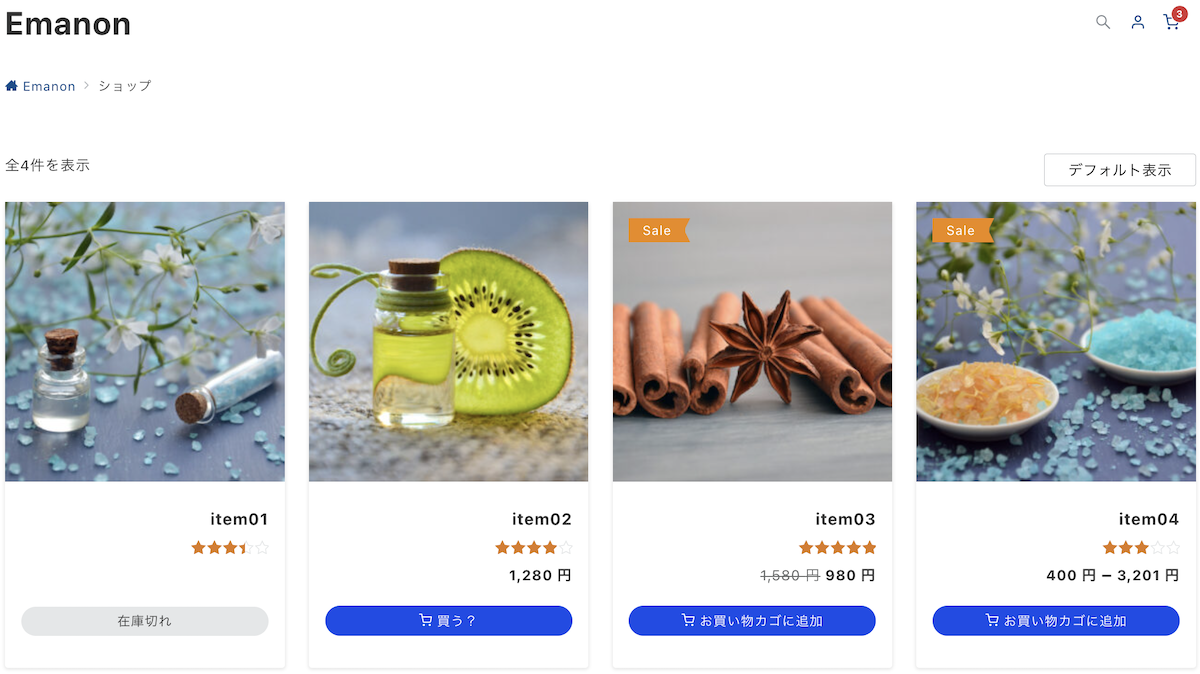1200x674 pixels.
Task: Open the item01 bottles product image
Action: tap(145, 342)
